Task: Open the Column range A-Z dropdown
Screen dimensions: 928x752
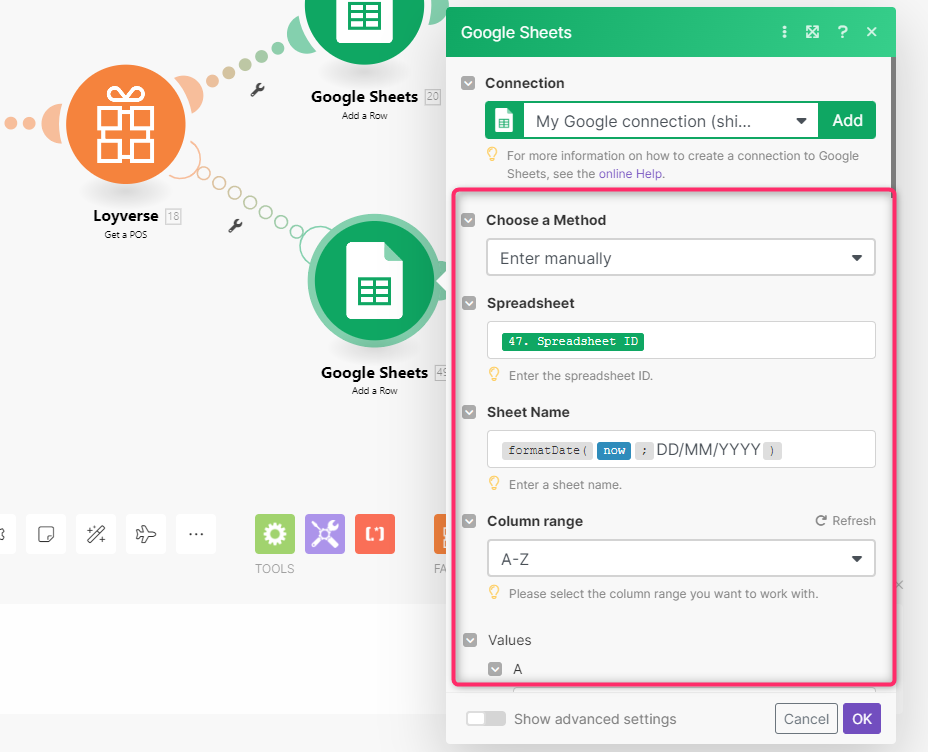Action: [x=680, y=559]
